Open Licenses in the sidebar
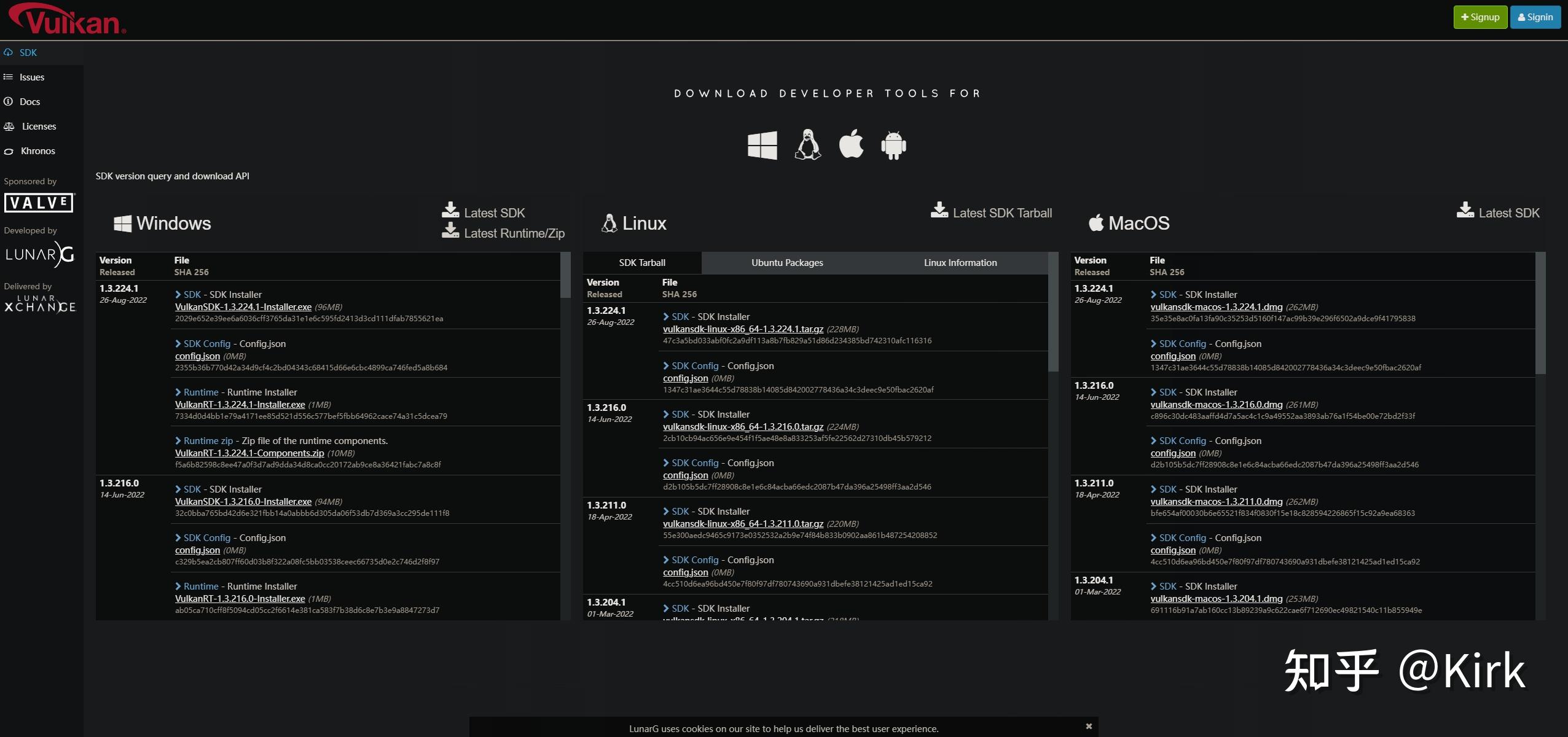 pyautogui.click(x=41, y=127)
